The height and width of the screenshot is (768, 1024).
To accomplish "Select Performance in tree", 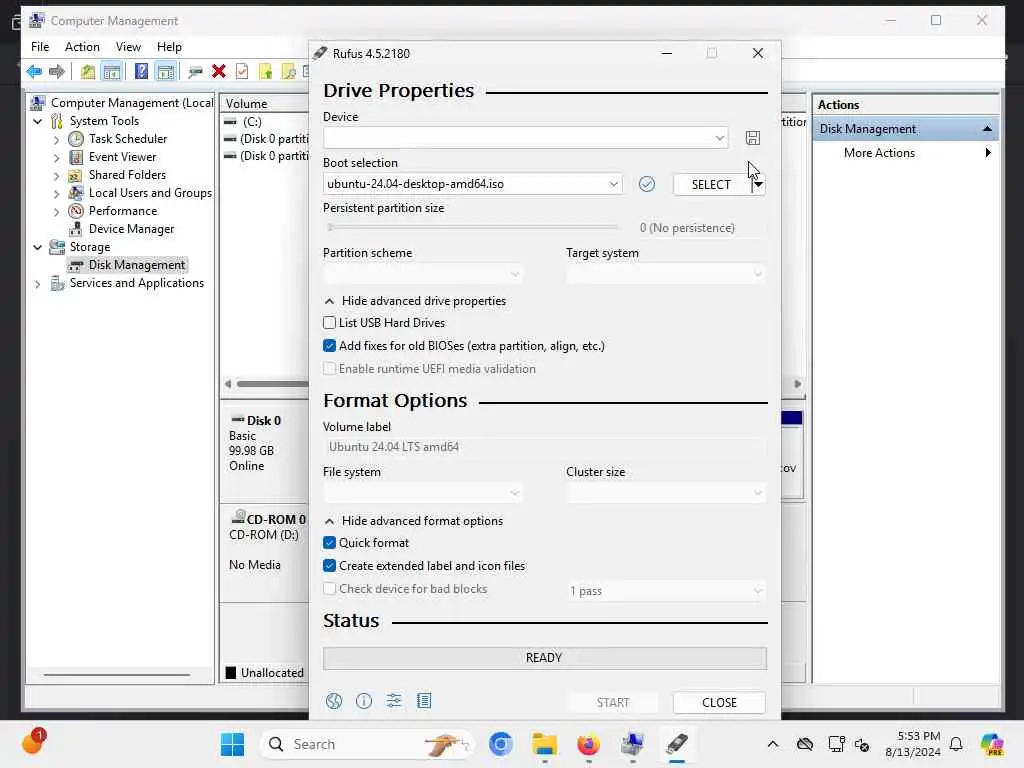I will [123, 211].
